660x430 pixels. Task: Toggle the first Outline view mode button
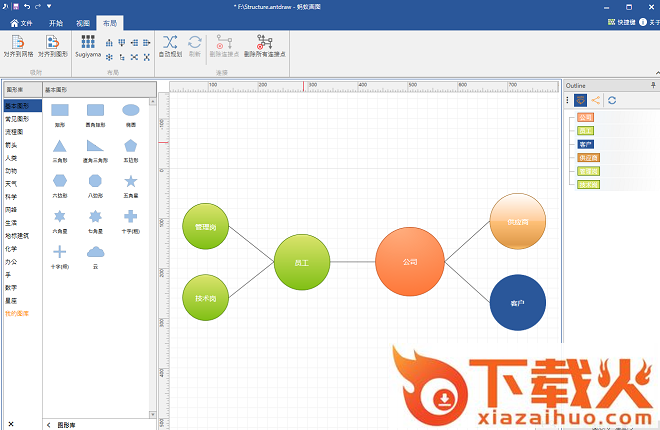click(x=580, y=100)
